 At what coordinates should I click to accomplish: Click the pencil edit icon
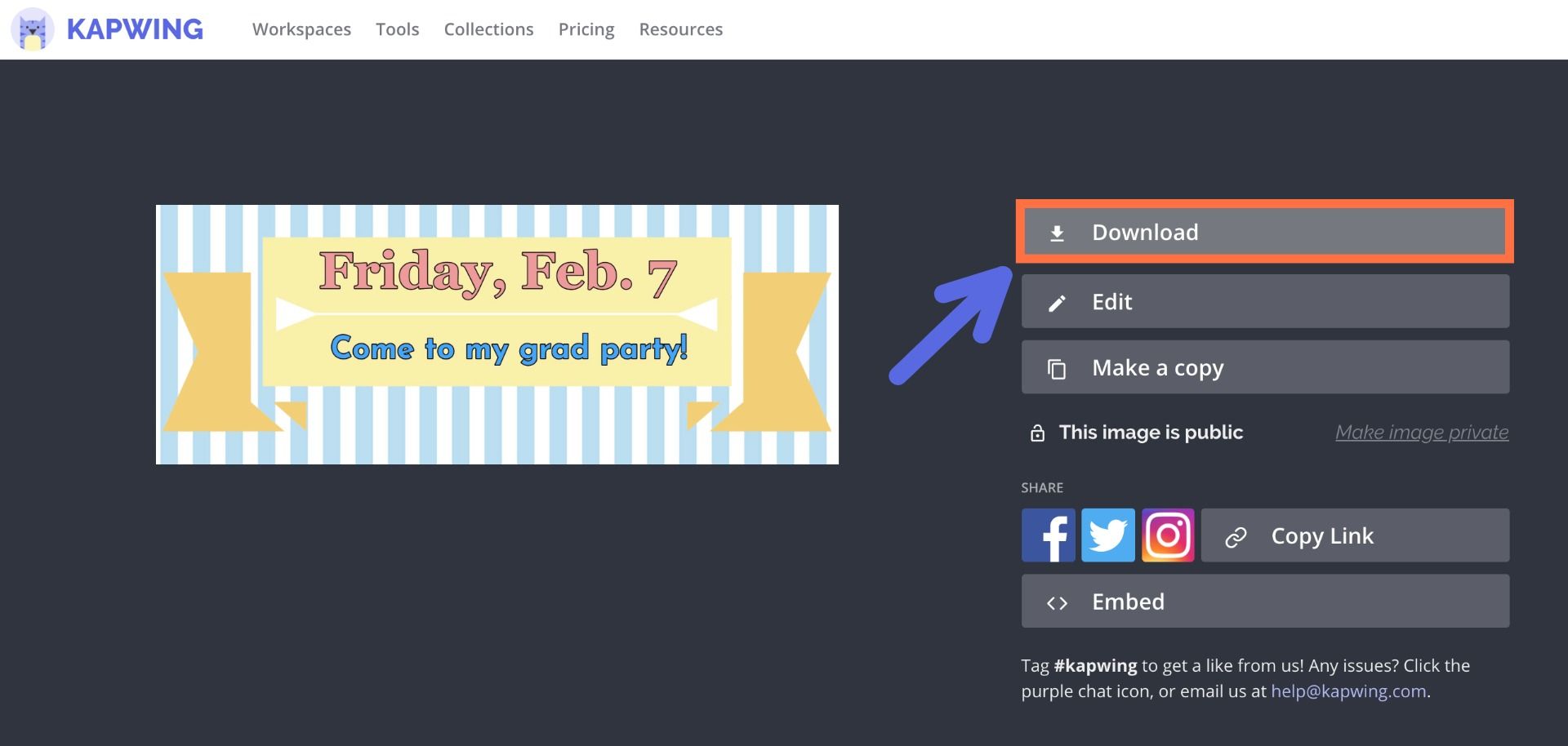[1057, 303]
